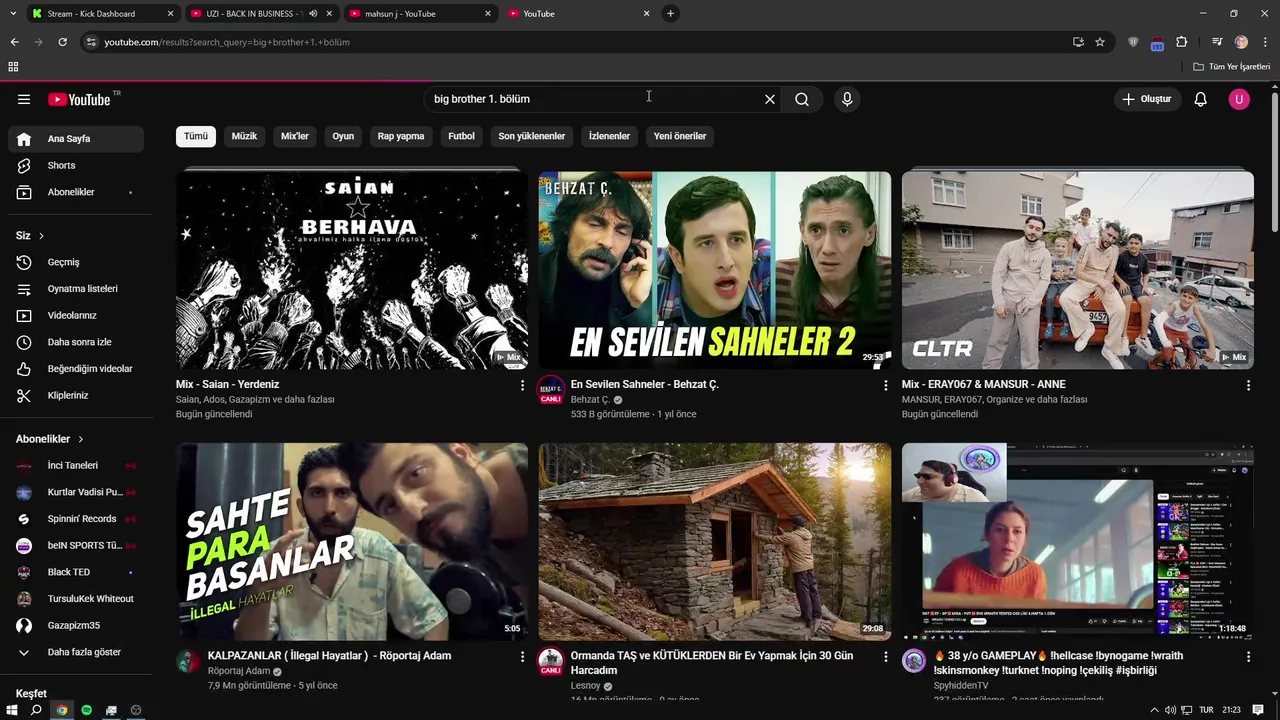Viewport: 1280px width, 720px height.
Task: Open ERAY067 & MANSUR ANNE mix thumbnail
Action: point(1078,270)
